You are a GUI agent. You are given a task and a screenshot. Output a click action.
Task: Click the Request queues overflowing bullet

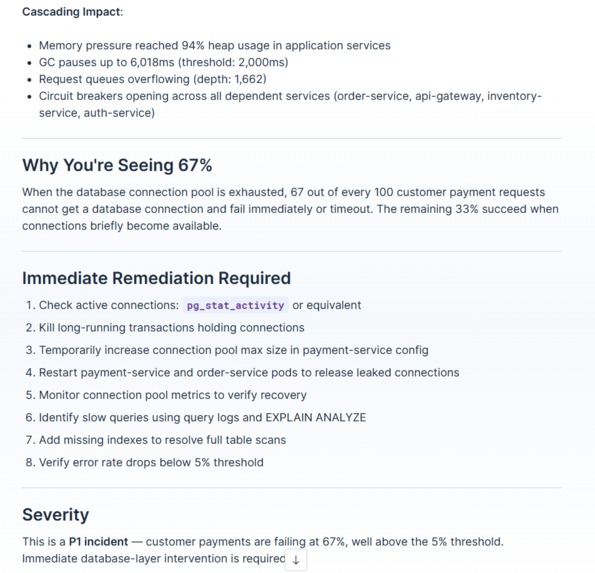click(x=153, y=79)
